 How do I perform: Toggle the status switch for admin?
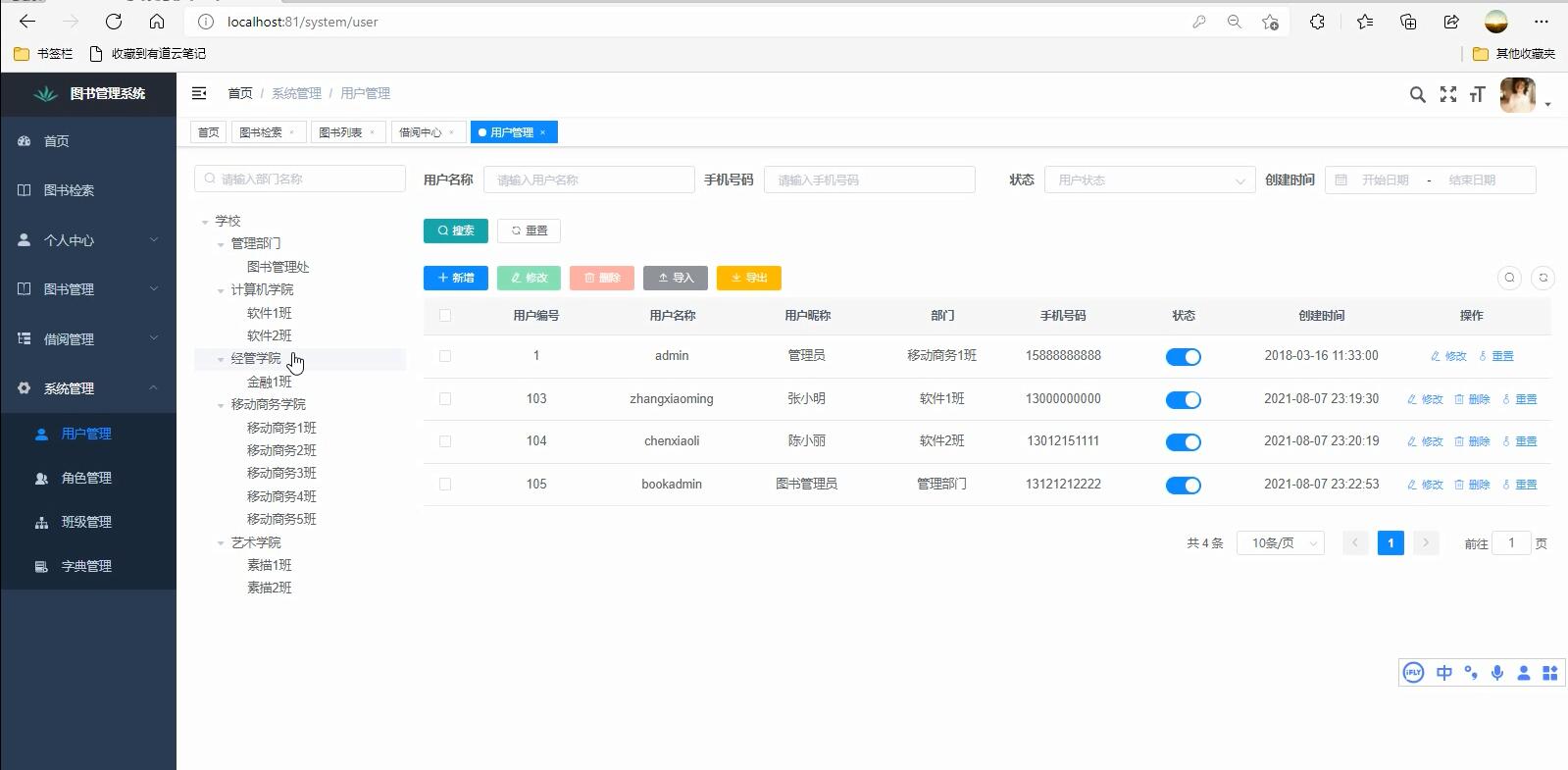1184,357
